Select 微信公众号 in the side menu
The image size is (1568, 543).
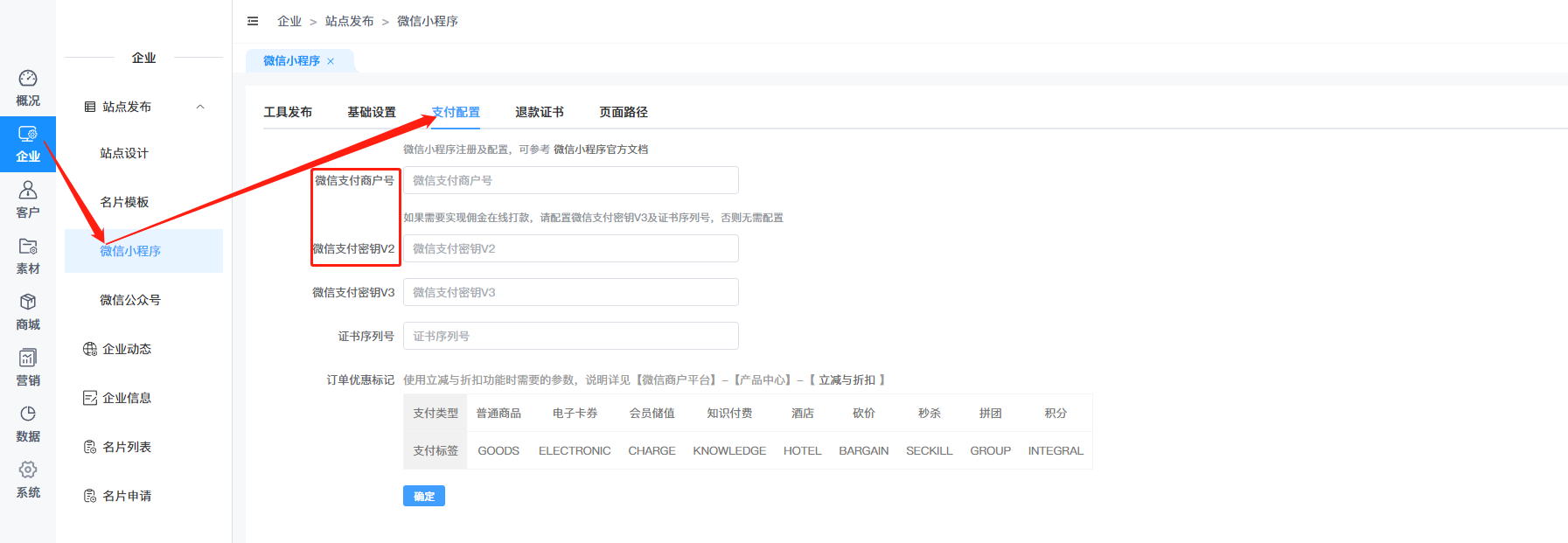click(x=130, y=300)
